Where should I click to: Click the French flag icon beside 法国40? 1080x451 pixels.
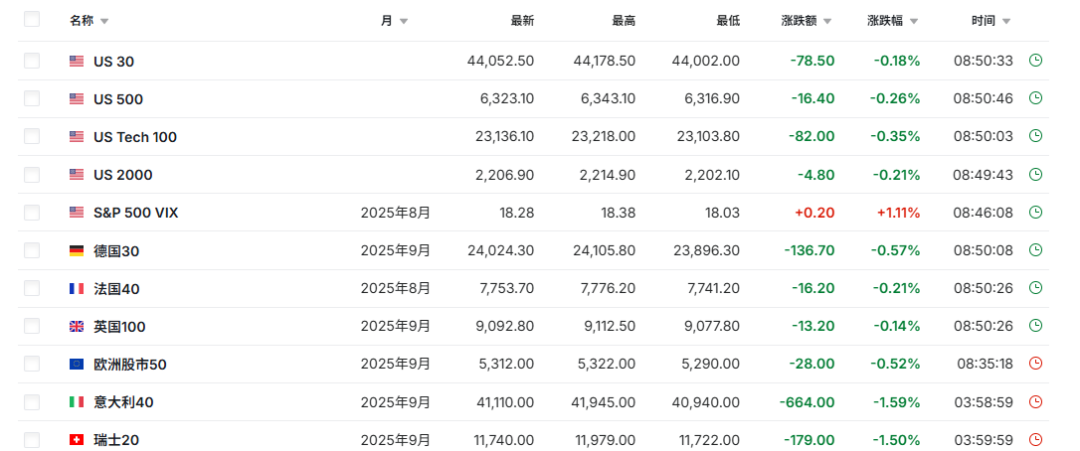coord(77,289)
